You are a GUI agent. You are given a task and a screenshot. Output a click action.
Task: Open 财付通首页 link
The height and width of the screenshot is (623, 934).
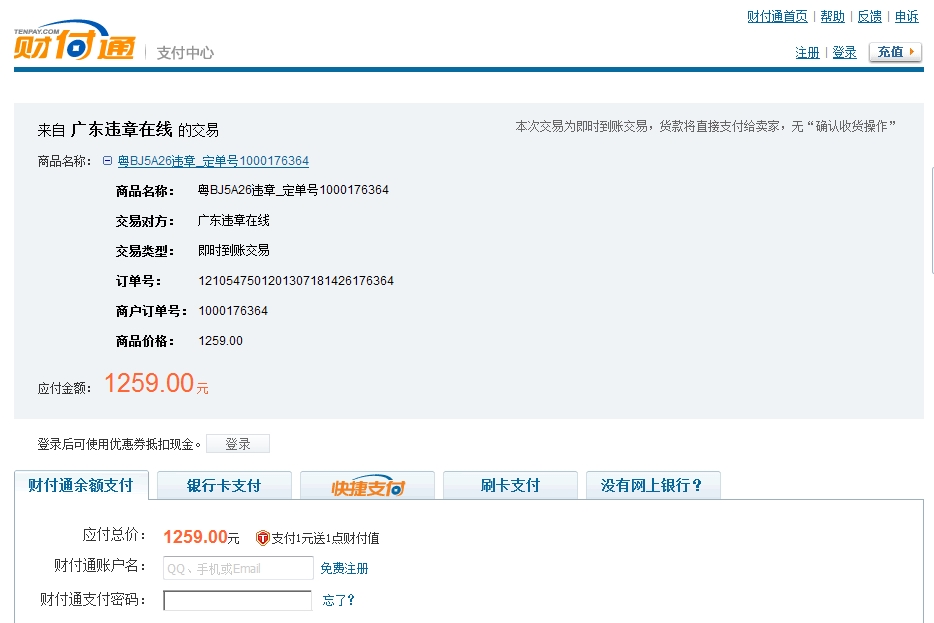point(777,17)
